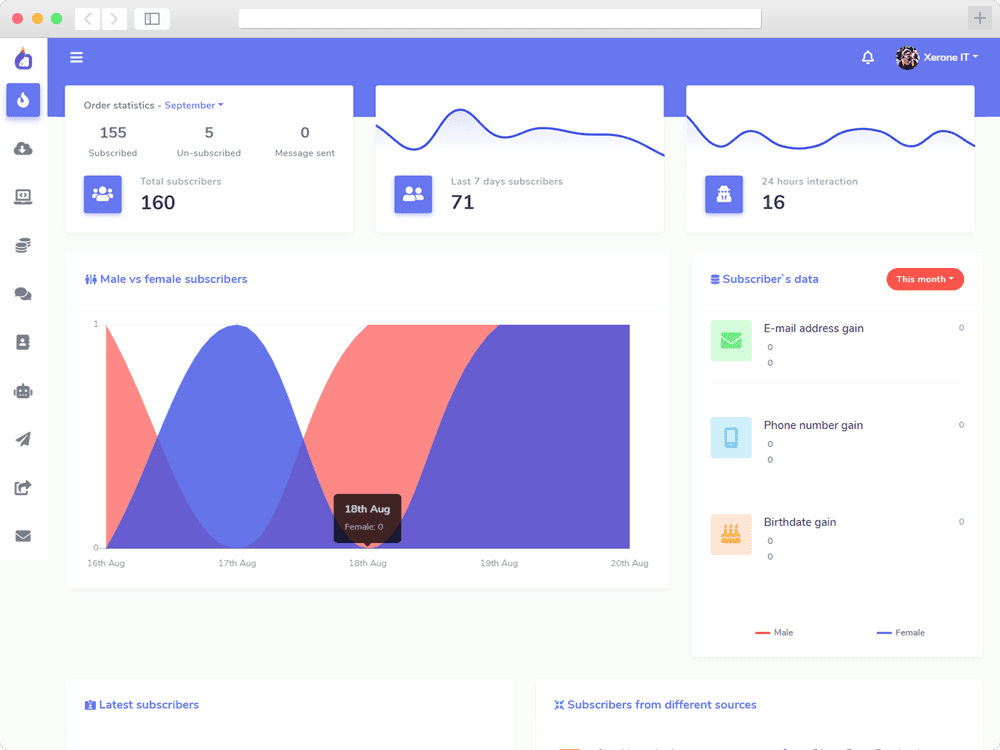
Task: Click the 18th Aug tooltip on the chart
Action: (367, 518)
